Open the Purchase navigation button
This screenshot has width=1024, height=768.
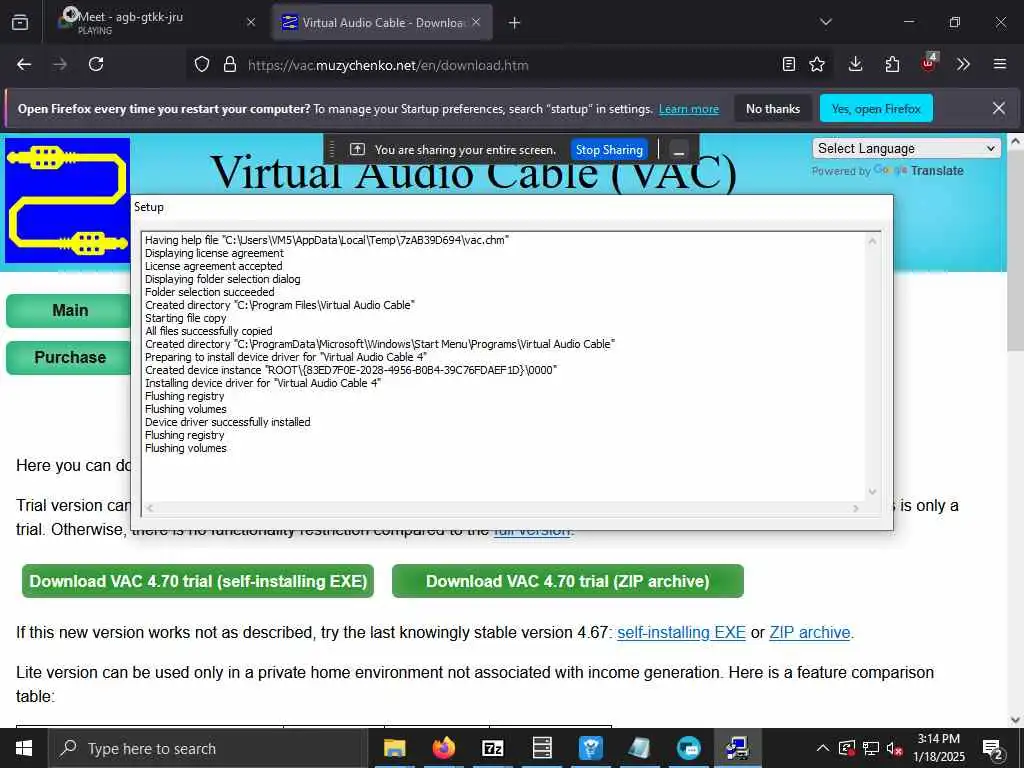pos(69,358)
